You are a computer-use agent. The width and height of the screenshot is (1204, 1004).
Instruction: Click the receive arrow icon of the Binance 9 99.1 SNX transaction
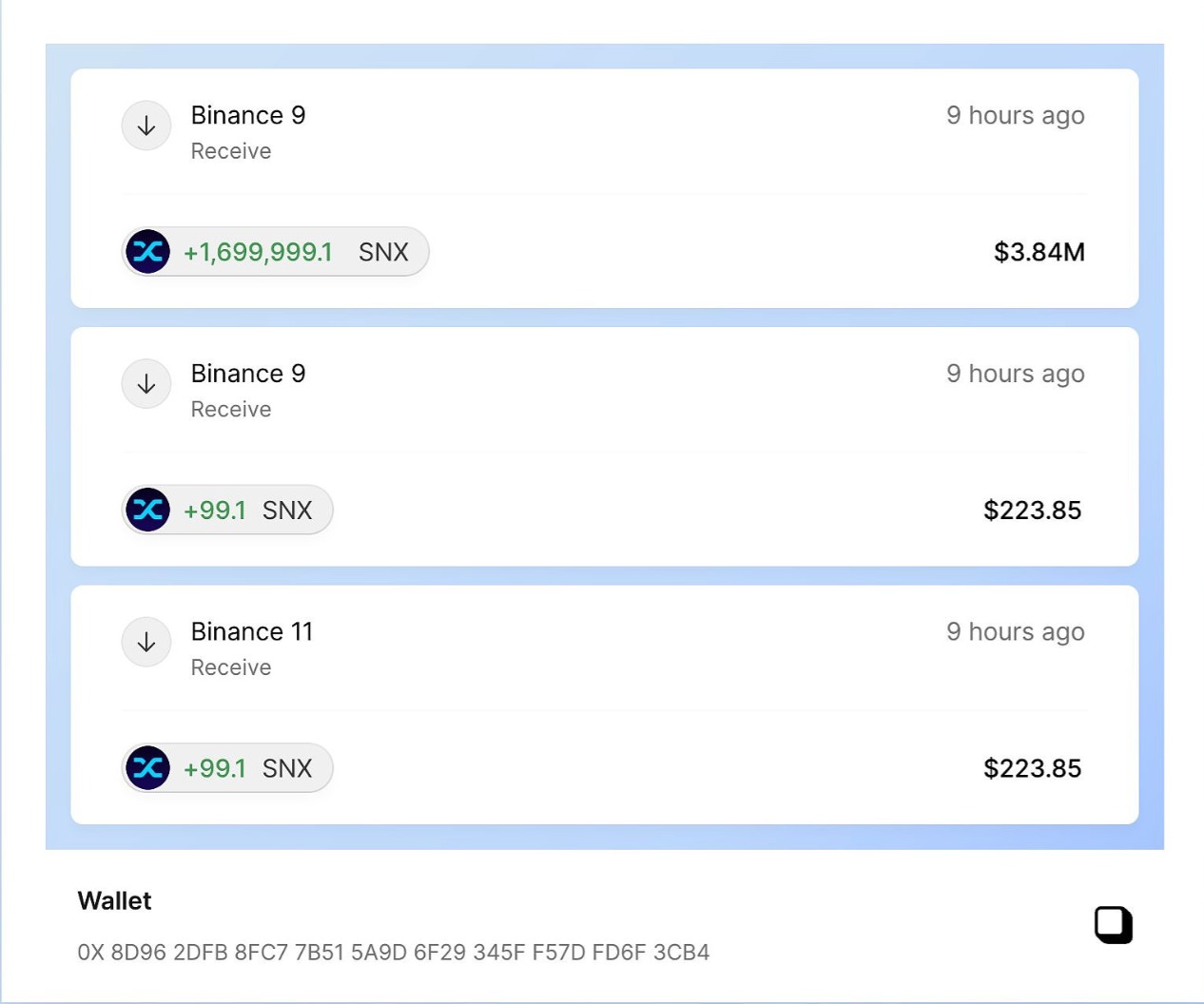146,384
